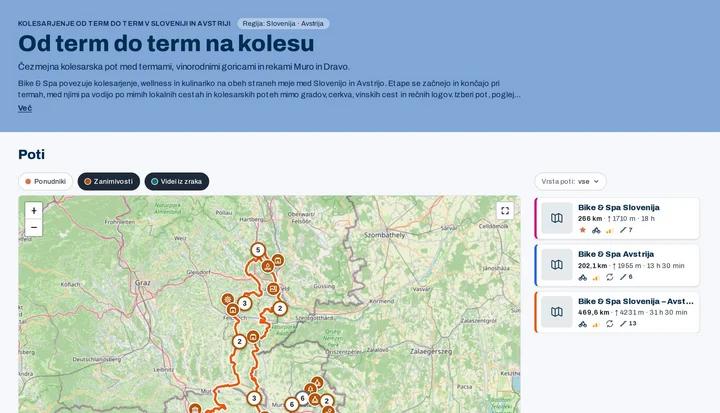Viewport: 720px width, 413px height.
Task: Click the Slovenija – Avstrija route map thumbnail
Action: point(557,312)
